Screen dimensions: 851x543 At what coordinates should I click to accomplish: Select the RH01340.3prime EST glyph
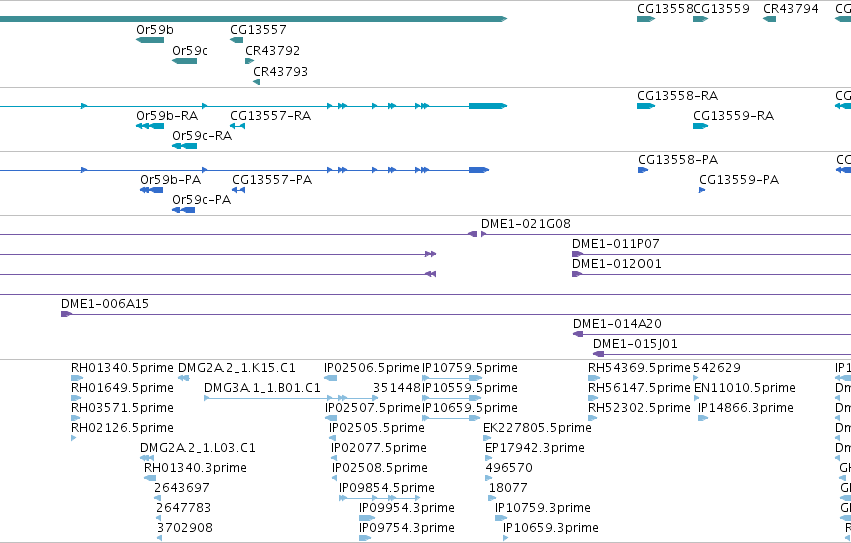click(x=150, y=478)
